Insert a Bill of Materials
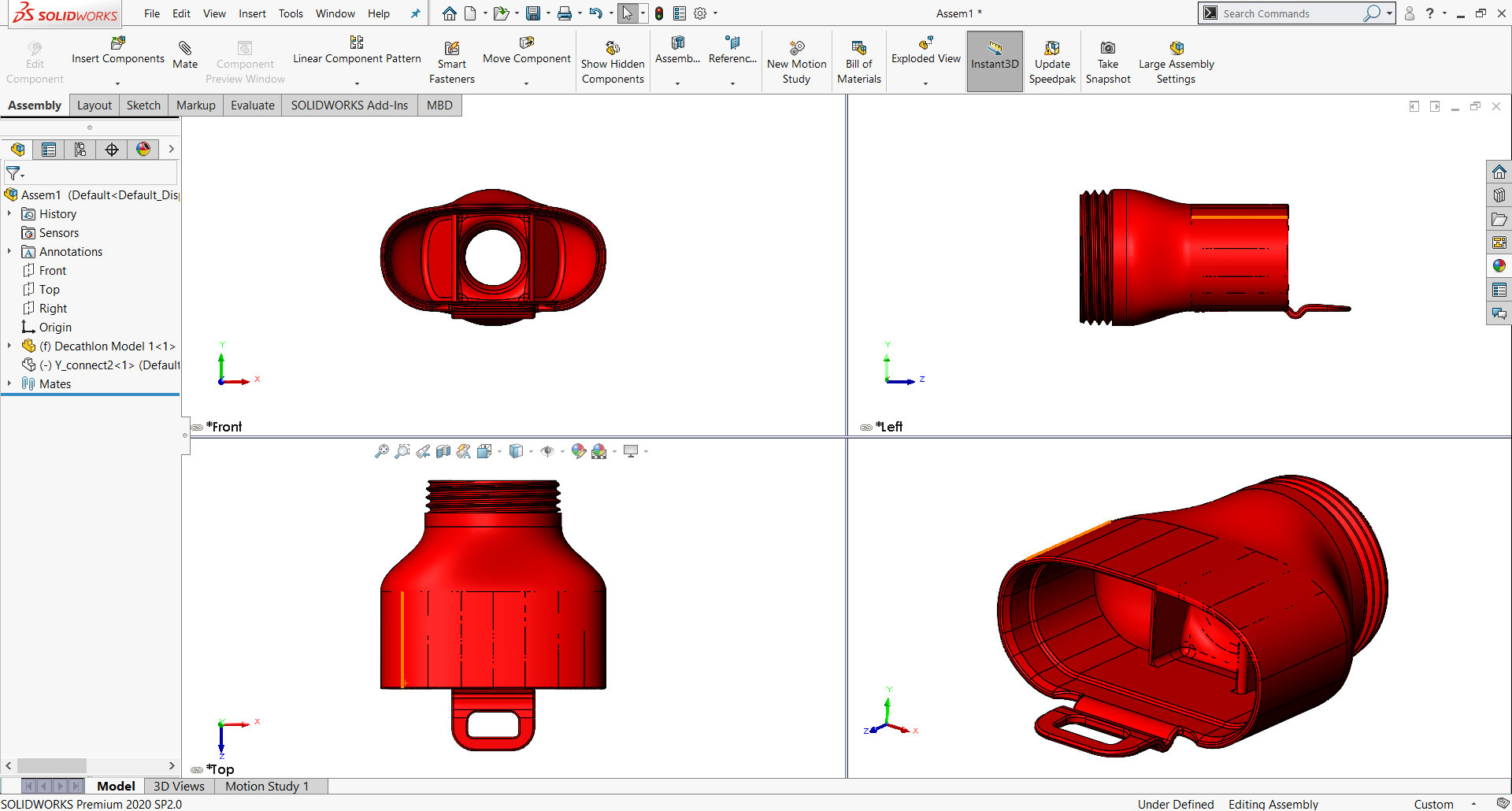This screenshot has height=811, width=1512. (x=859, y=63)
